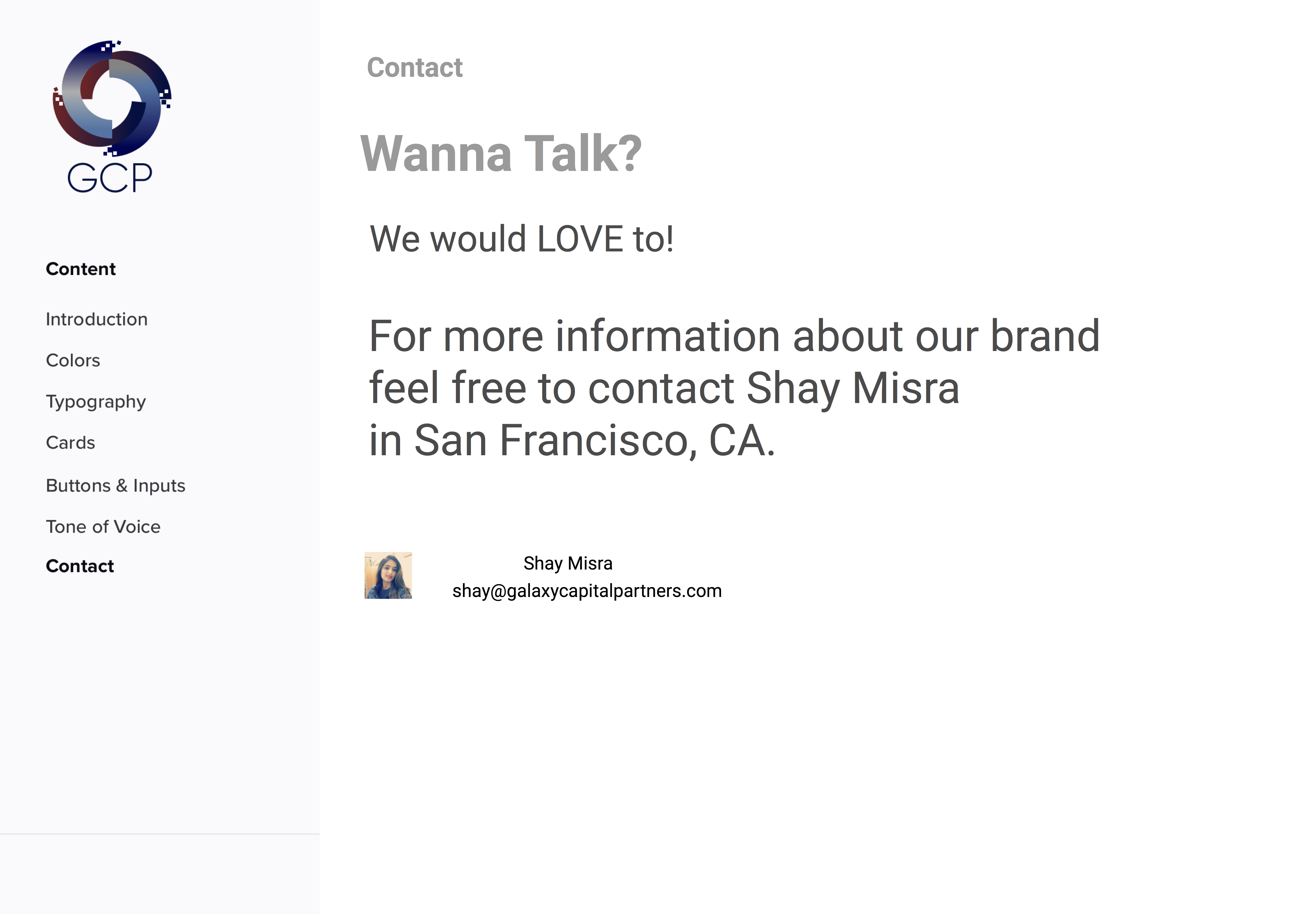
Task: Go to the Colors section
Action: (x=73, y=360)
